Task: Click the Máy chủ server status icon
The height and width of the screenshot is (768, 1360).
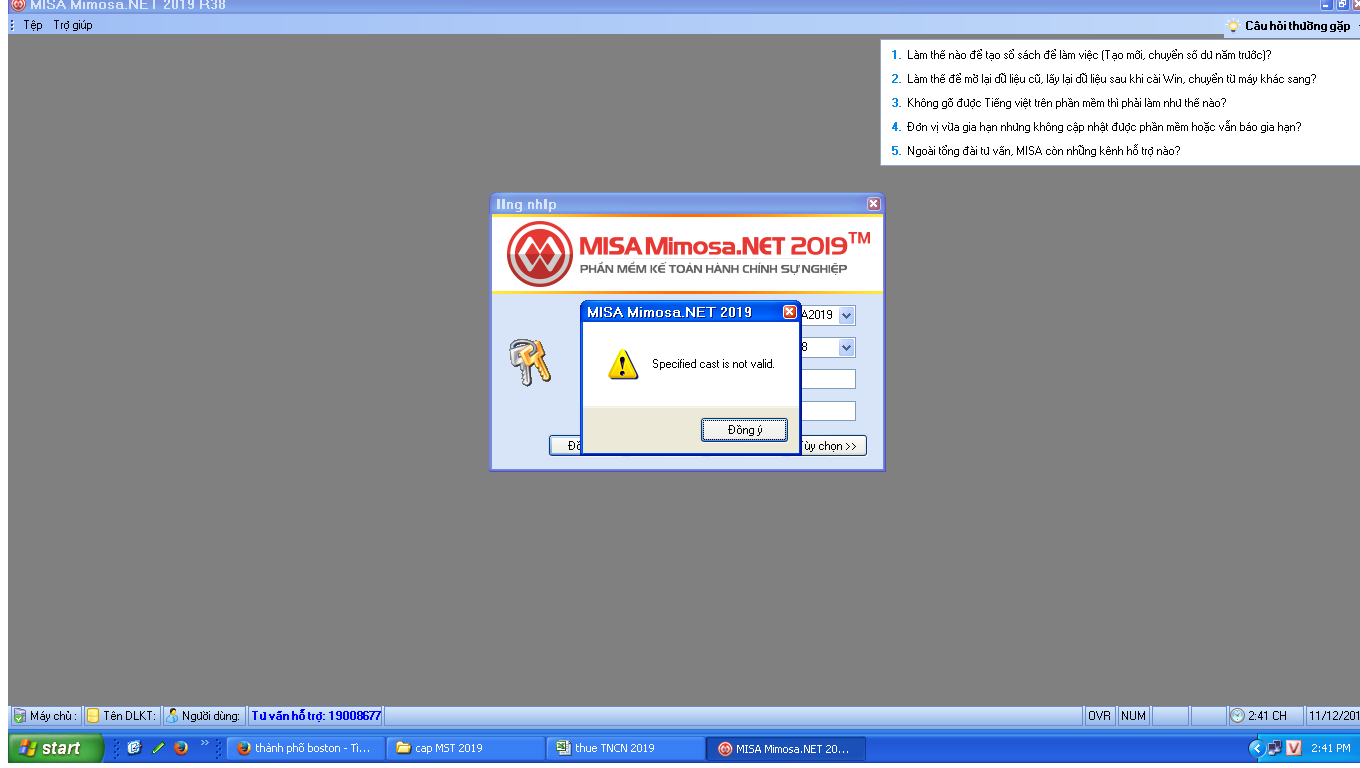Action: (19, 716)
